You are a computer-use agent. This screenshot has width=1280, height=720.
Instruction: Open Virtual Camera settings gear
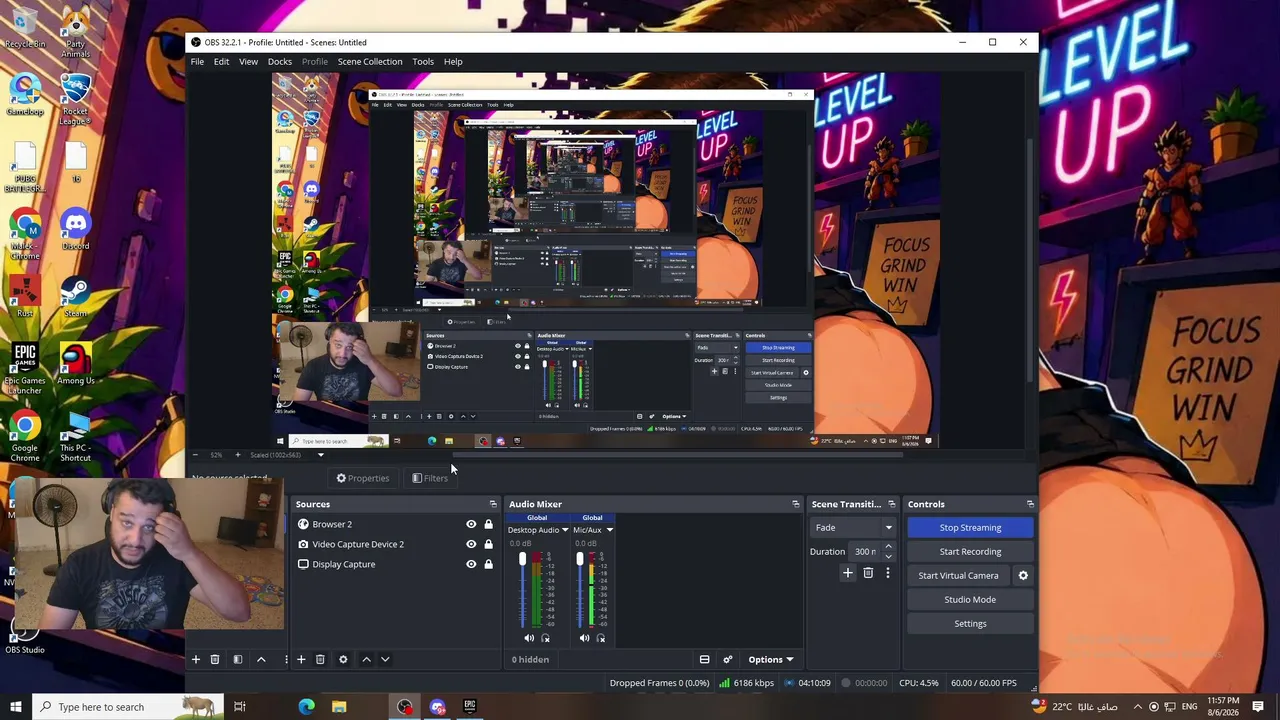1023,575
